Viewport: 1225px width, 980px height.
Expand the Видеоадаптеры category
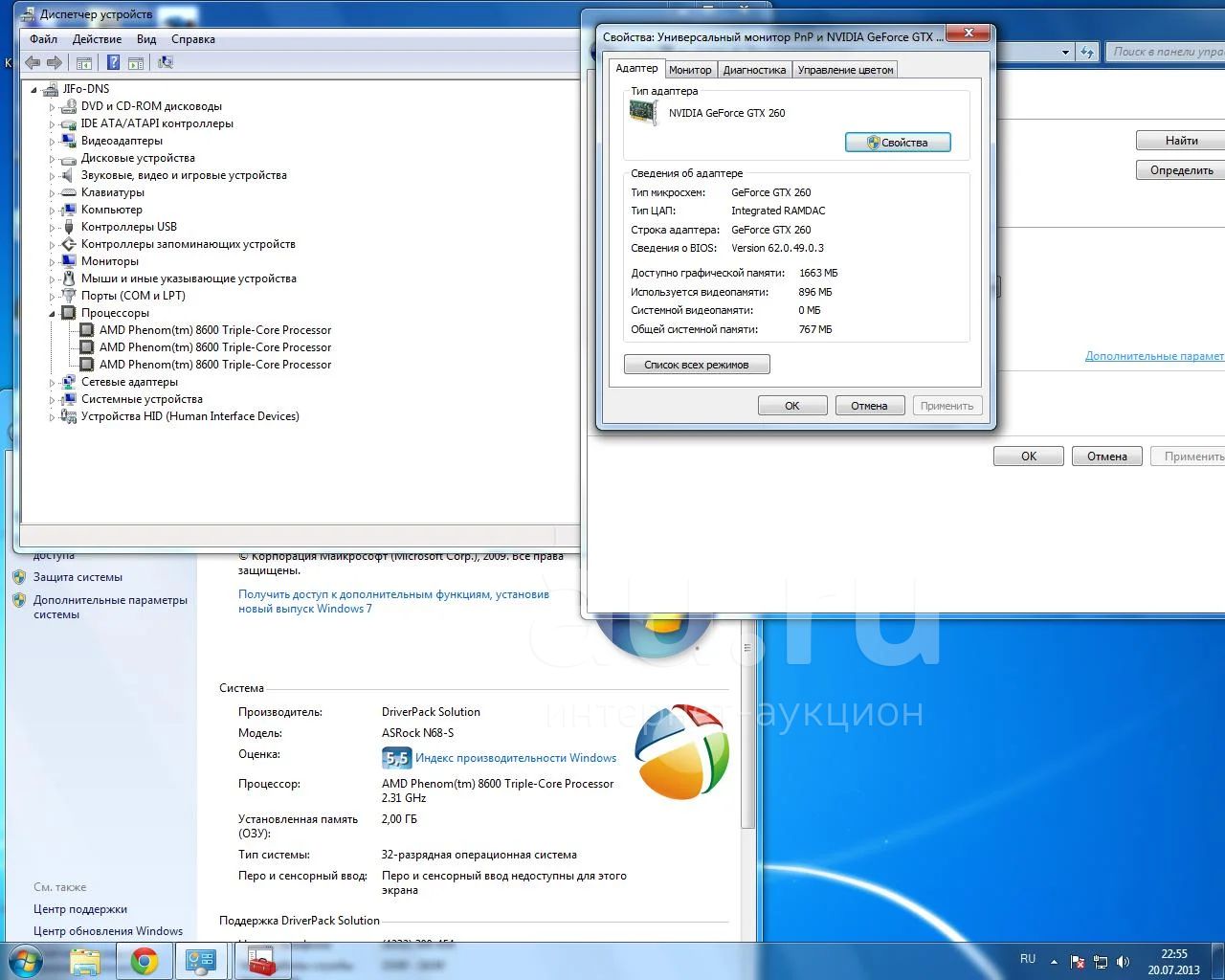coord(53,141)
